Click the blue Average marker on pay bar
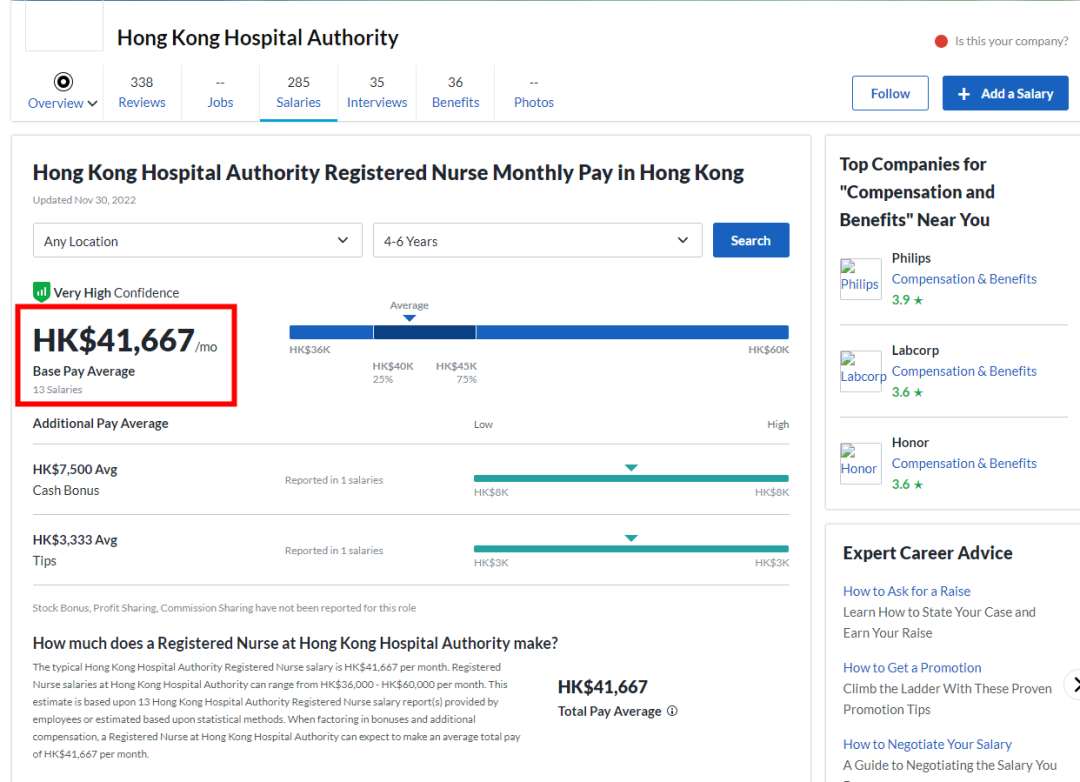 point(409,318)
